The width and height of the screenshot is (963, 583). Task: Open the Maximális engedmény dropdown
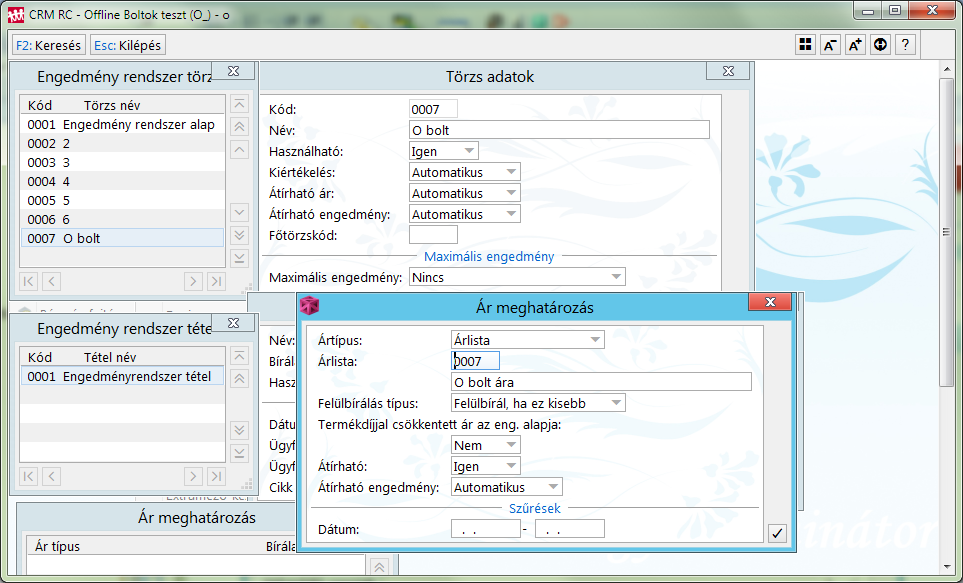coord(517,277)
